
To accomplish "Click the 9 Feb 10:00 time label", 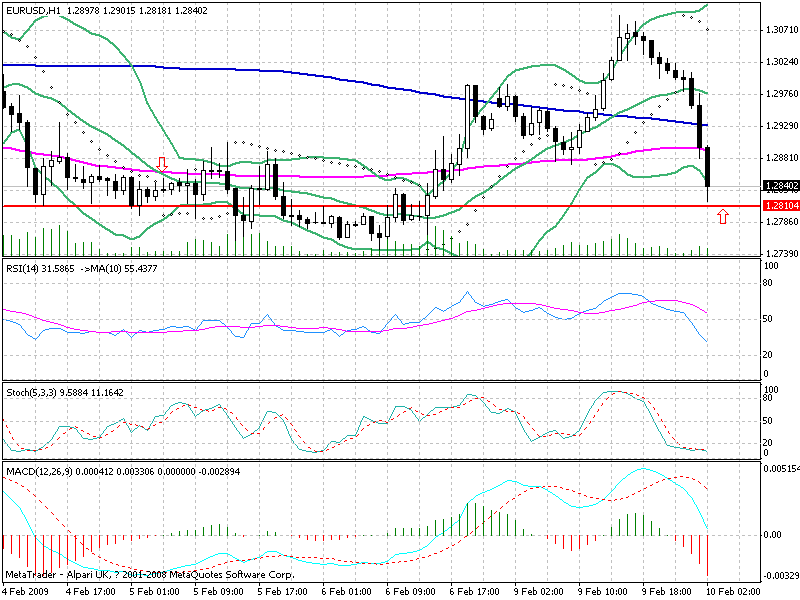I will [x=603, y=592].
